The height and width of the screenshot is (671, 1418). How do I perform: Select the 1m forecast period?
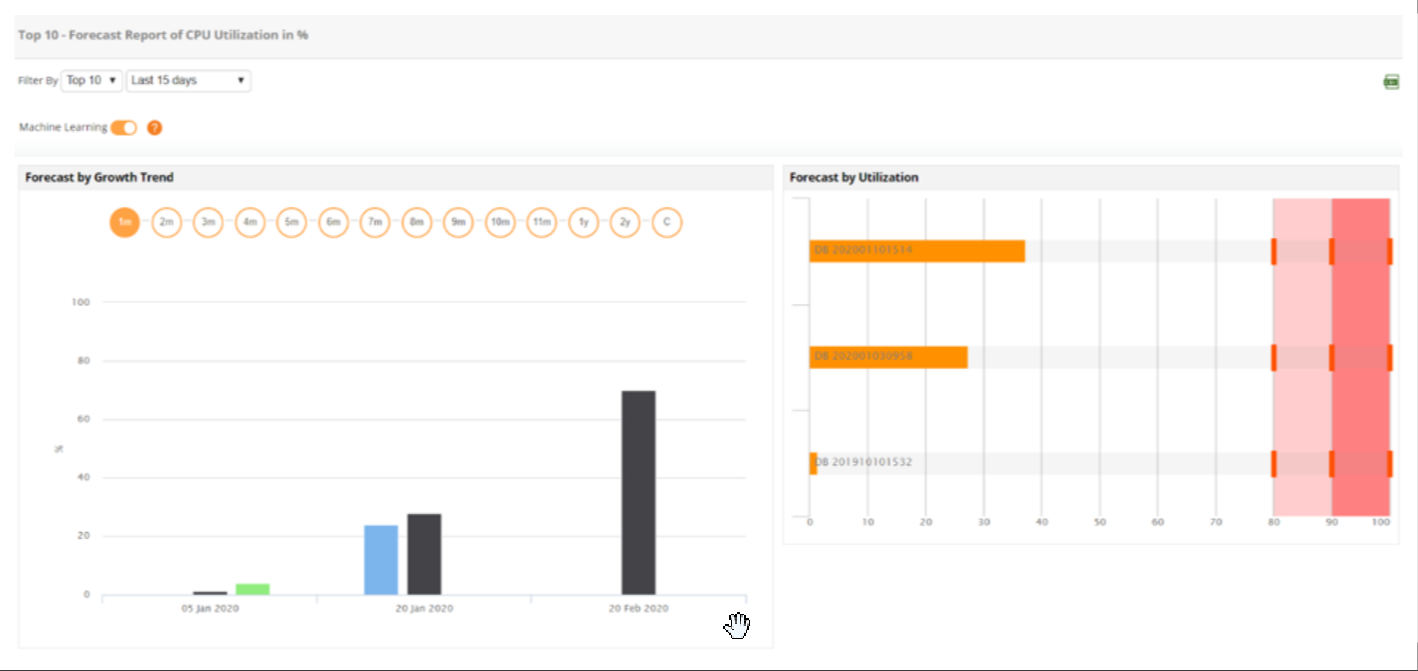(124, 222)
